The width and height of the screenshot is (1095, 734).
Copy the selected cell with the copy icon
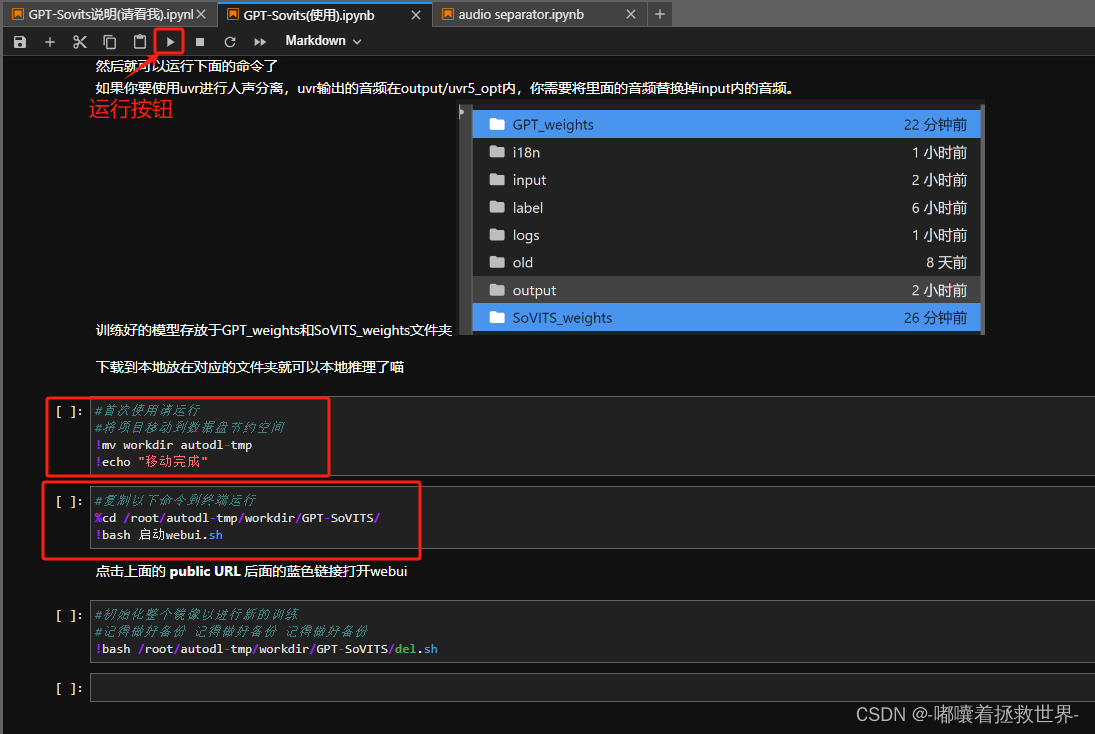click(110, 42)
